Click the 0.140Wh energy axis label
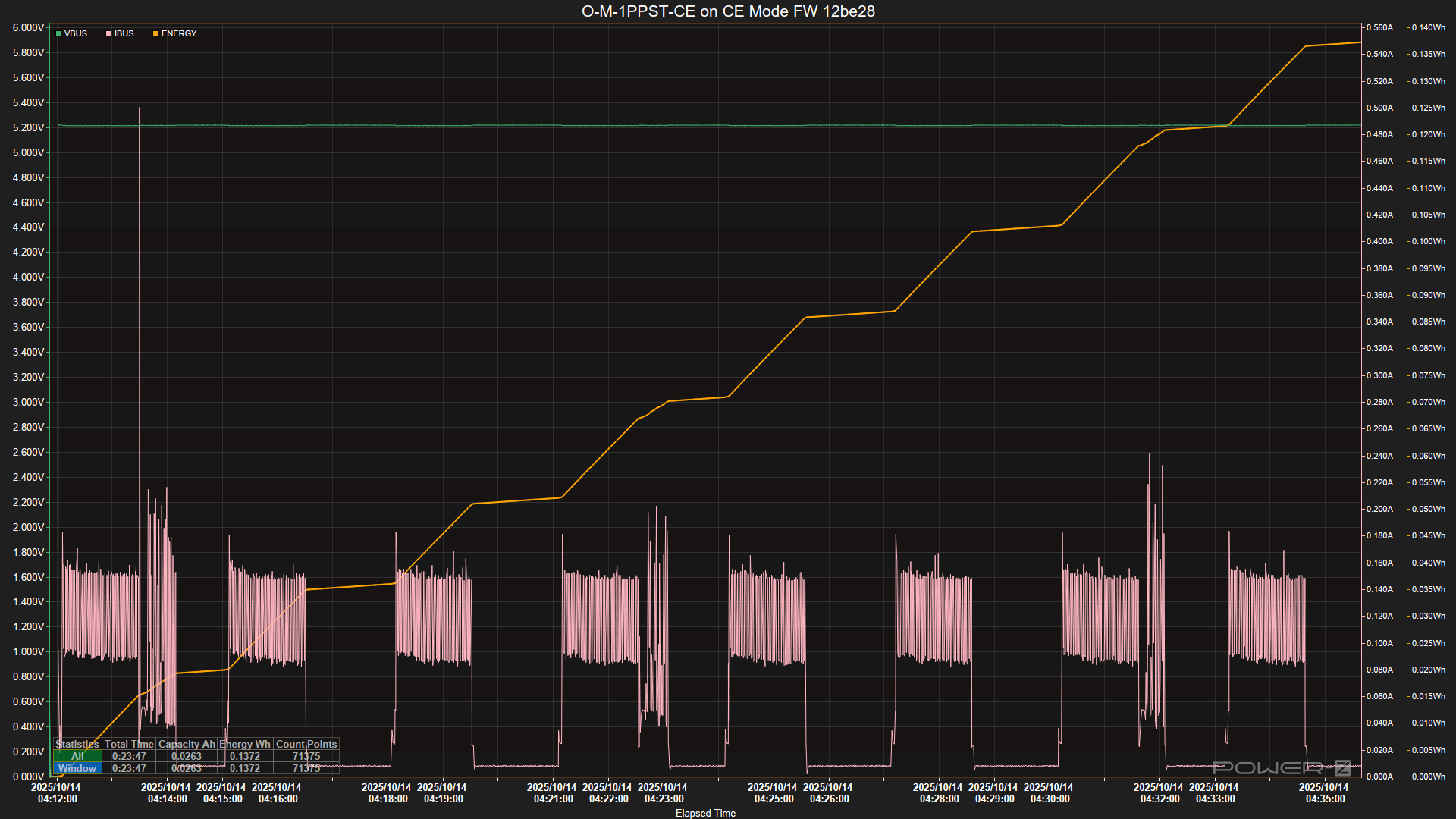Image resolution: width=1456 pixels, height=819 pixels. [1428, 27]
